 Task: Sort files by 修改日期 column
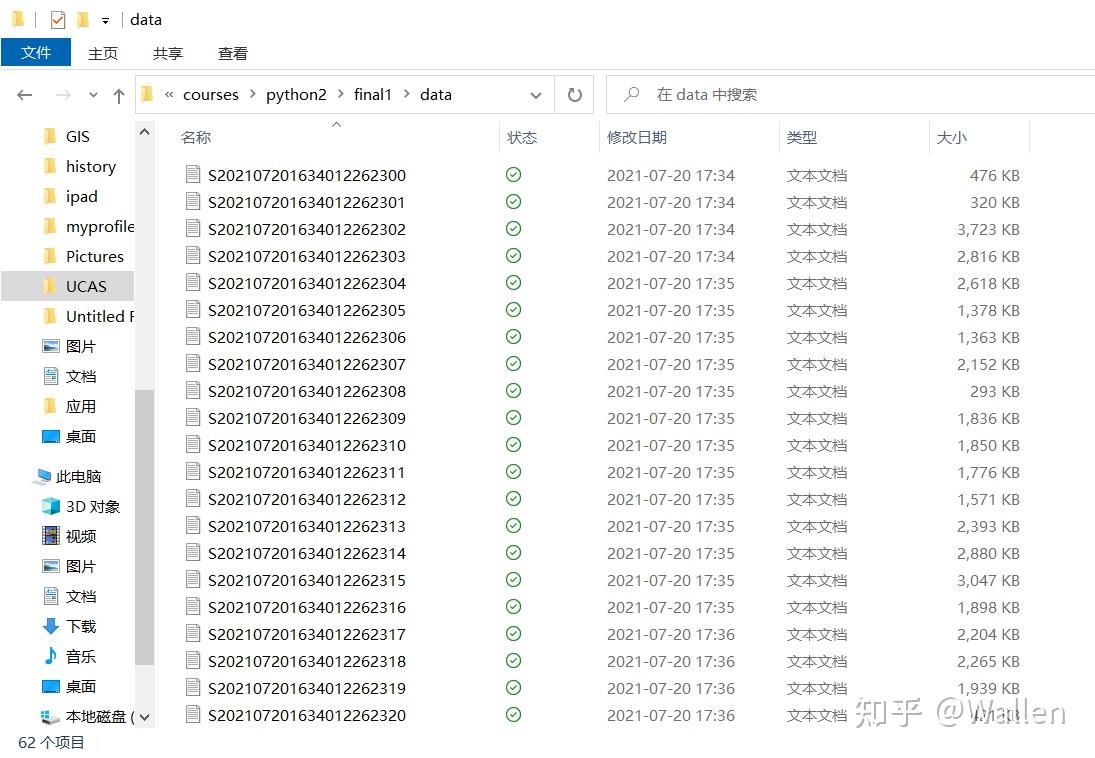point(637,137)
